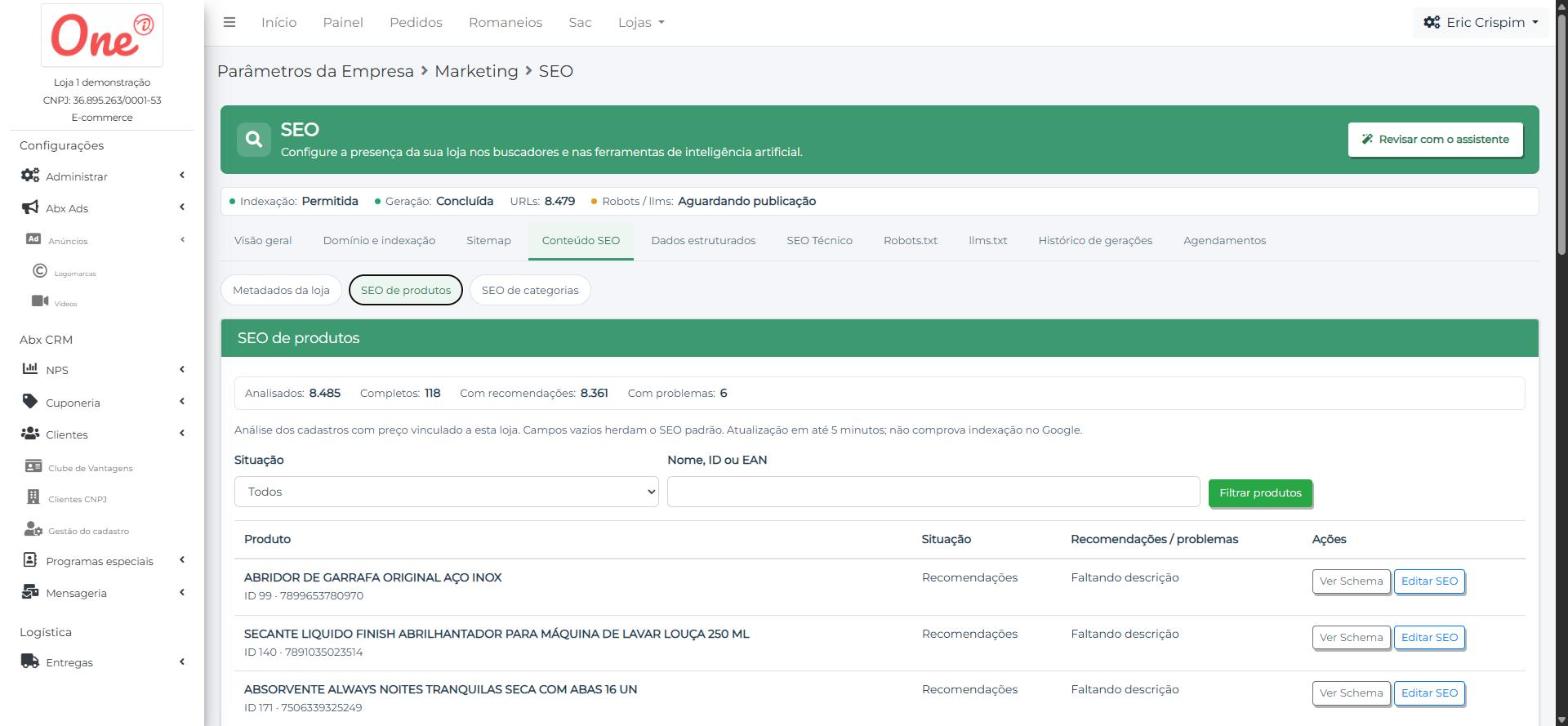Expand the Entregas chevron
The width and height of the screenshot is (1568, 726).
click(182, 661)
